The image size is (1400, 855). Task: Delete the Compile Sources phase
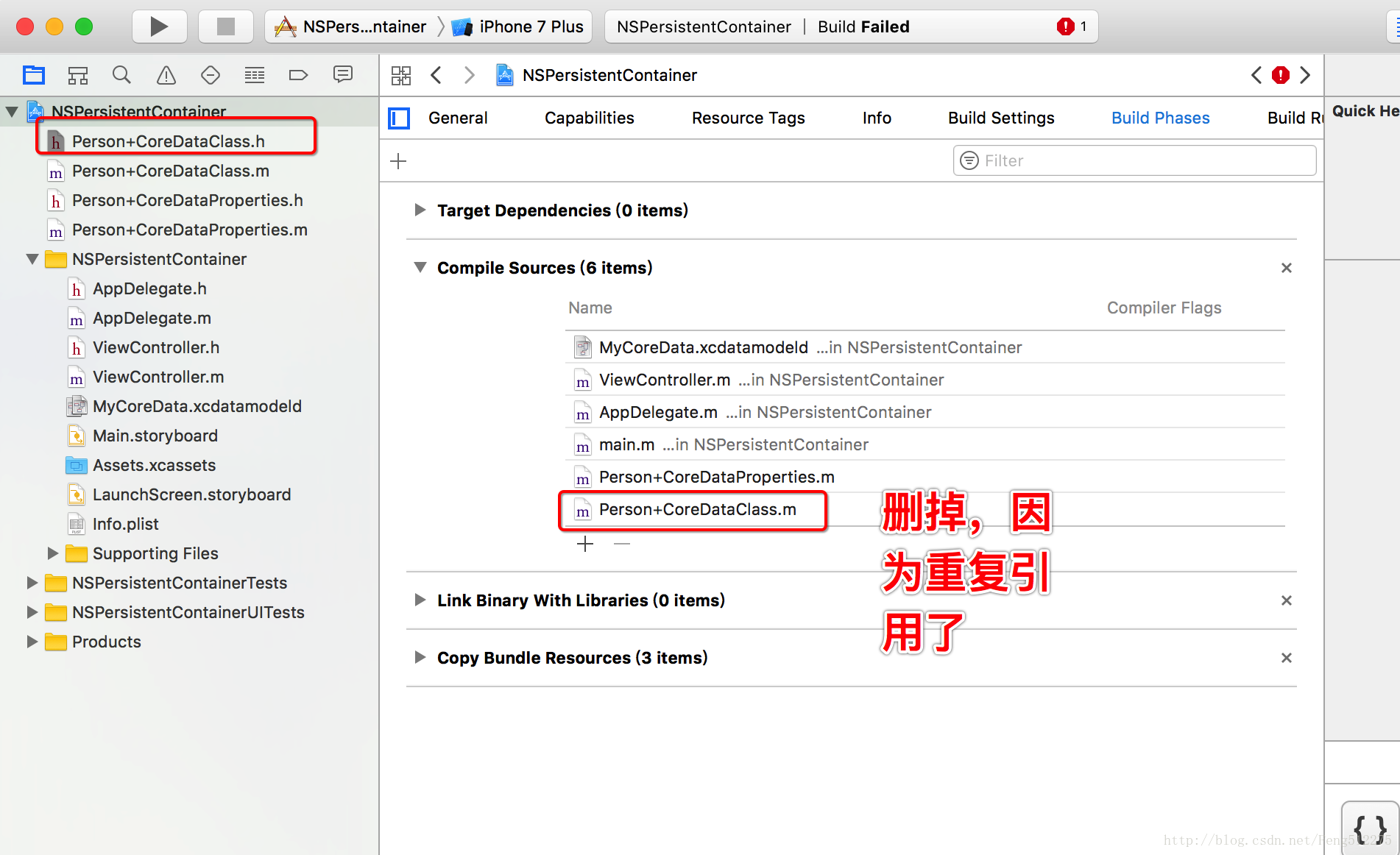pos(1287,268)
